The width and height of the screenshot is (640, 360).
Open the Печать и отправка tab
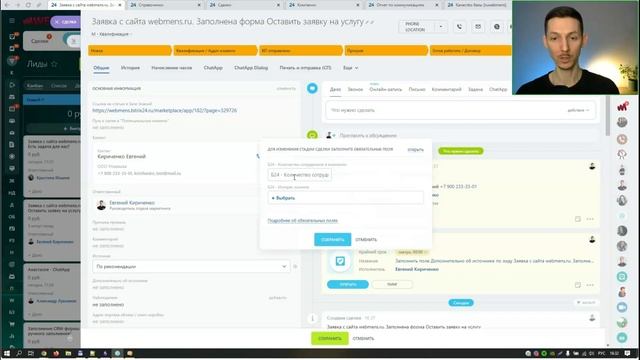tap(305, 68)
